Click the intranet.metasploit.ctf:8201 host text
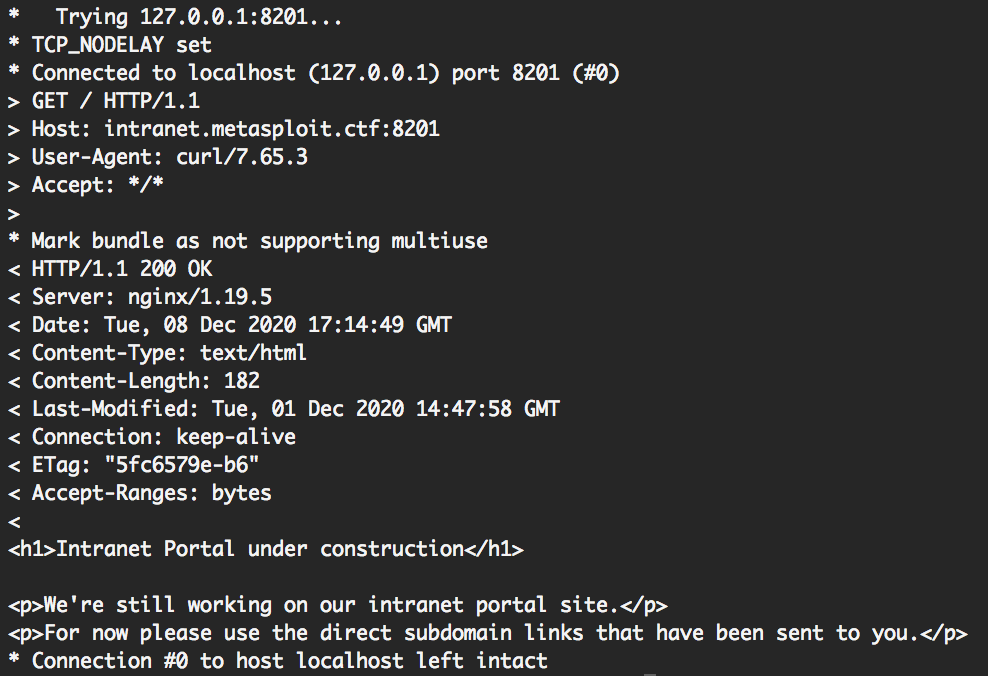The image size is (988, 676). (272, 129)
